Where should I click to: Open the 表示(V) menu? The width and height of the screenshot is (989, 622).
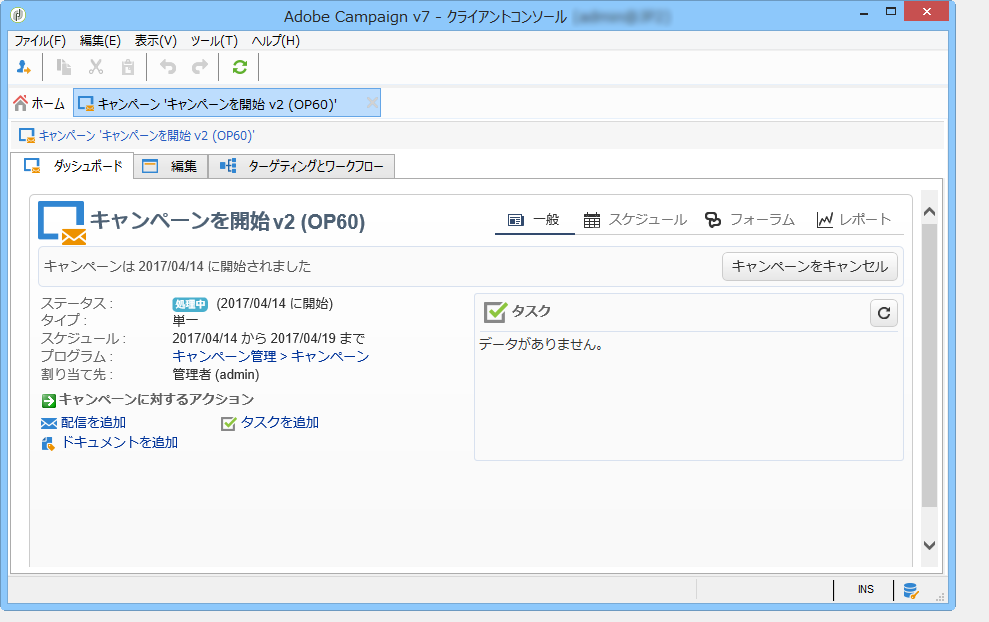[x=156, y=41]
